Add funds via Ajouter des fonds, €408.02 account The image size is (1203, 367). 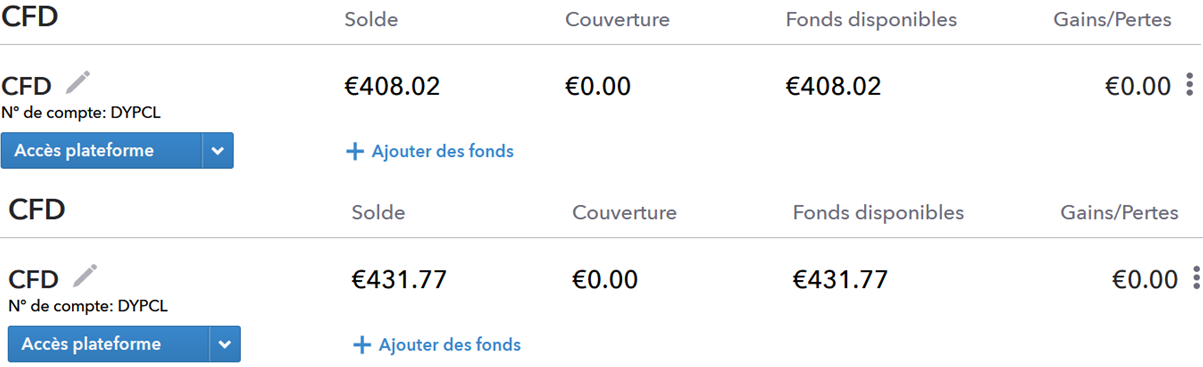click(442, 152)
